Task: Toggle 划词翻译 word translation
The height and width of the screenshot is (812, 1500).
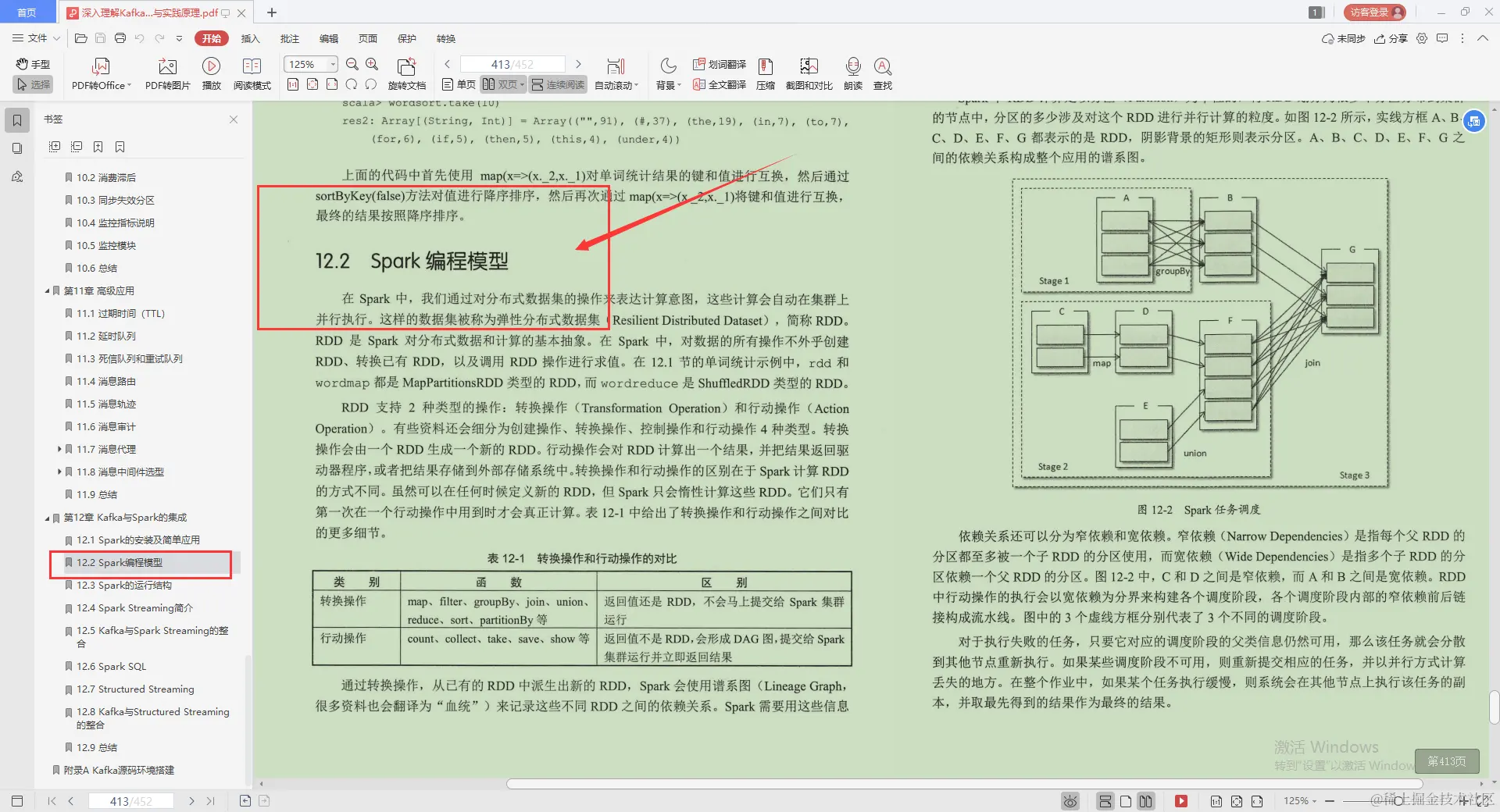Action: tap(720, 65)
